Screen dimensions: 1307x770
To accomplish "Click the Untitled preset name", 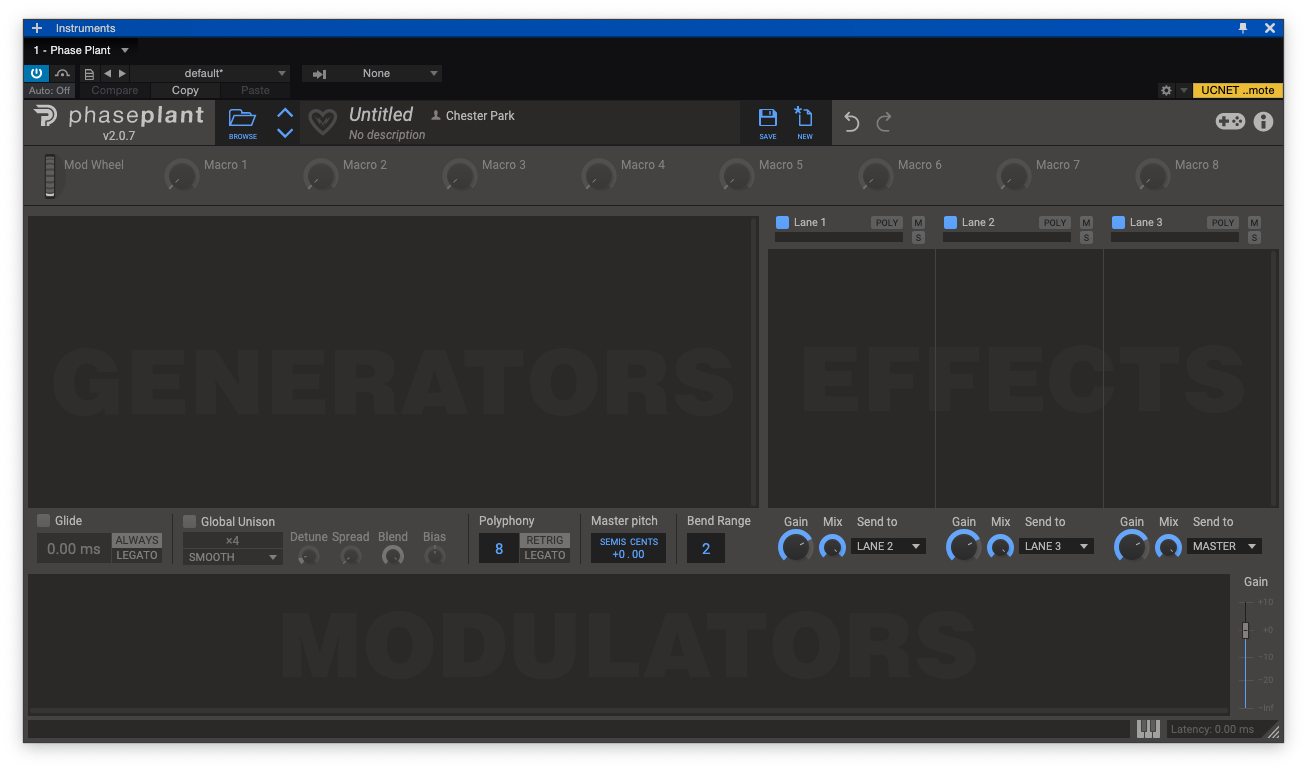I will [381, 114].
